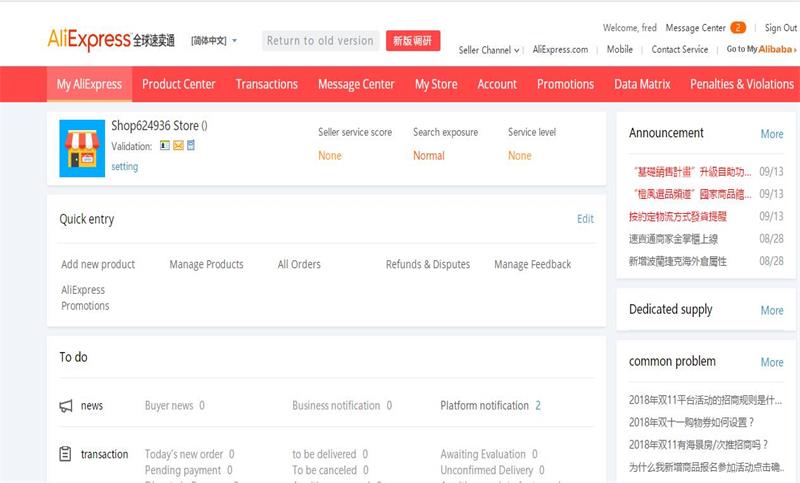Open the My AliExpress tab

[x=89, y=84]
